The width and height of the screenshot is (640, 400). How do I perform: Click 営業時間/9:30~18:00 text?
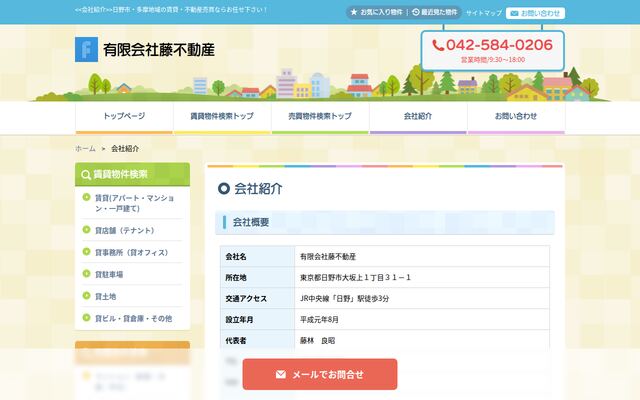[x=493, y=60]
